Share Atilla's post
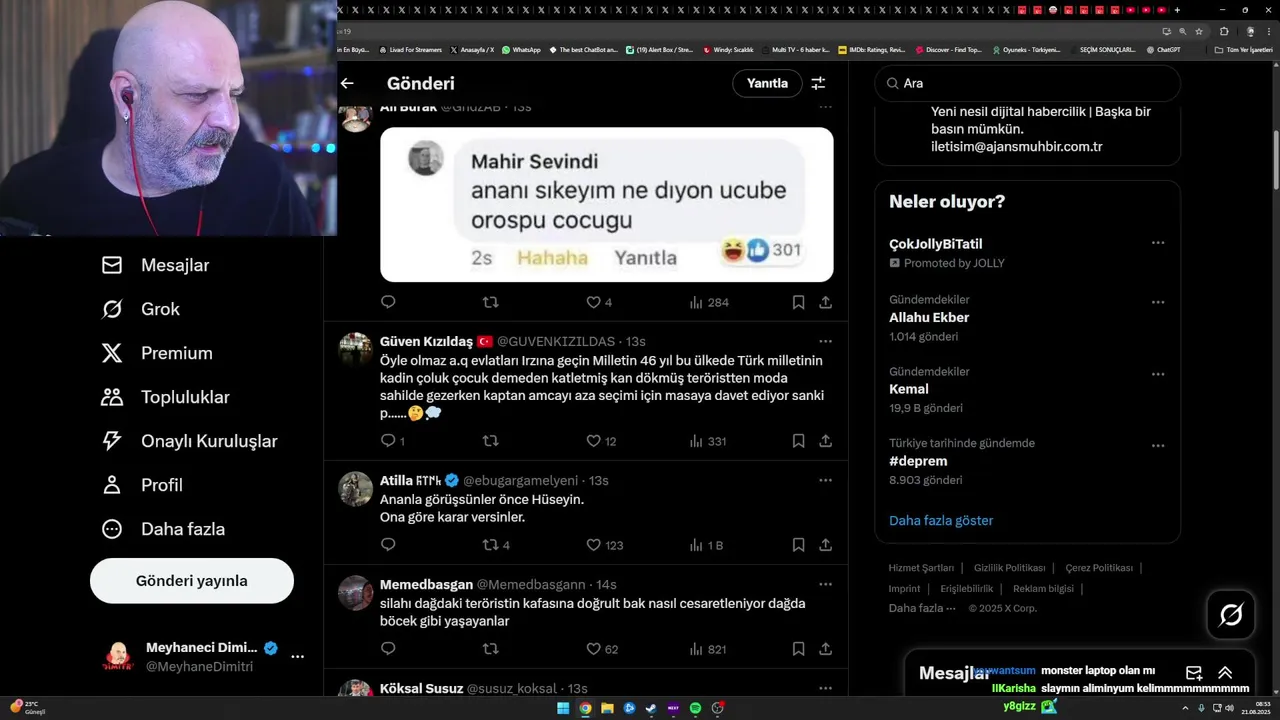Viewport: 1280px width, 720px height. click(x=826, y=545)
